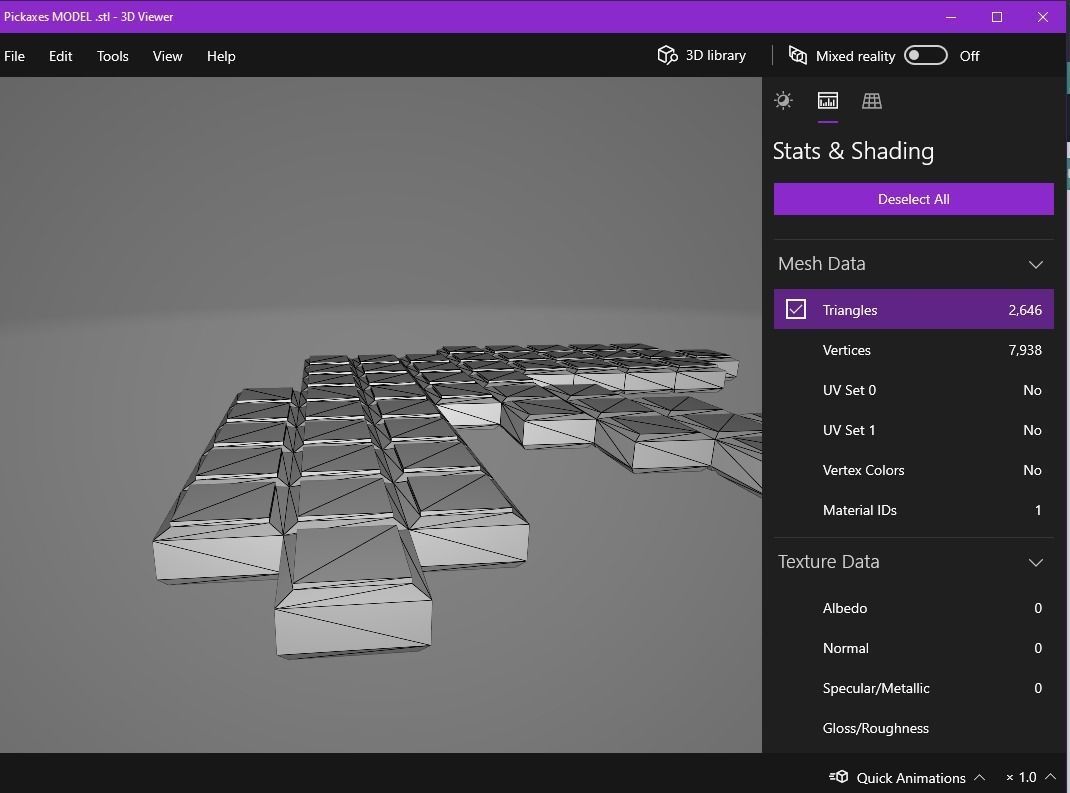Uncheck the Triangles checkbox

pyautogui.click(x=796, y=309)
